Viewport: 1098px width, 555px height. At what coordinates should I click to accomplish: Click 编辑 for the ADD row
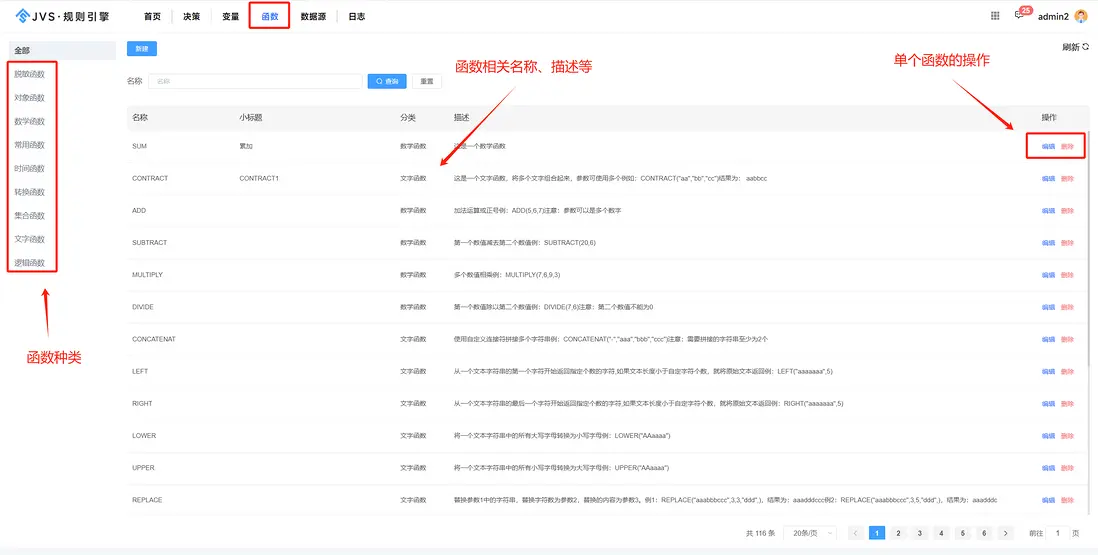(x=1048, y=211)
